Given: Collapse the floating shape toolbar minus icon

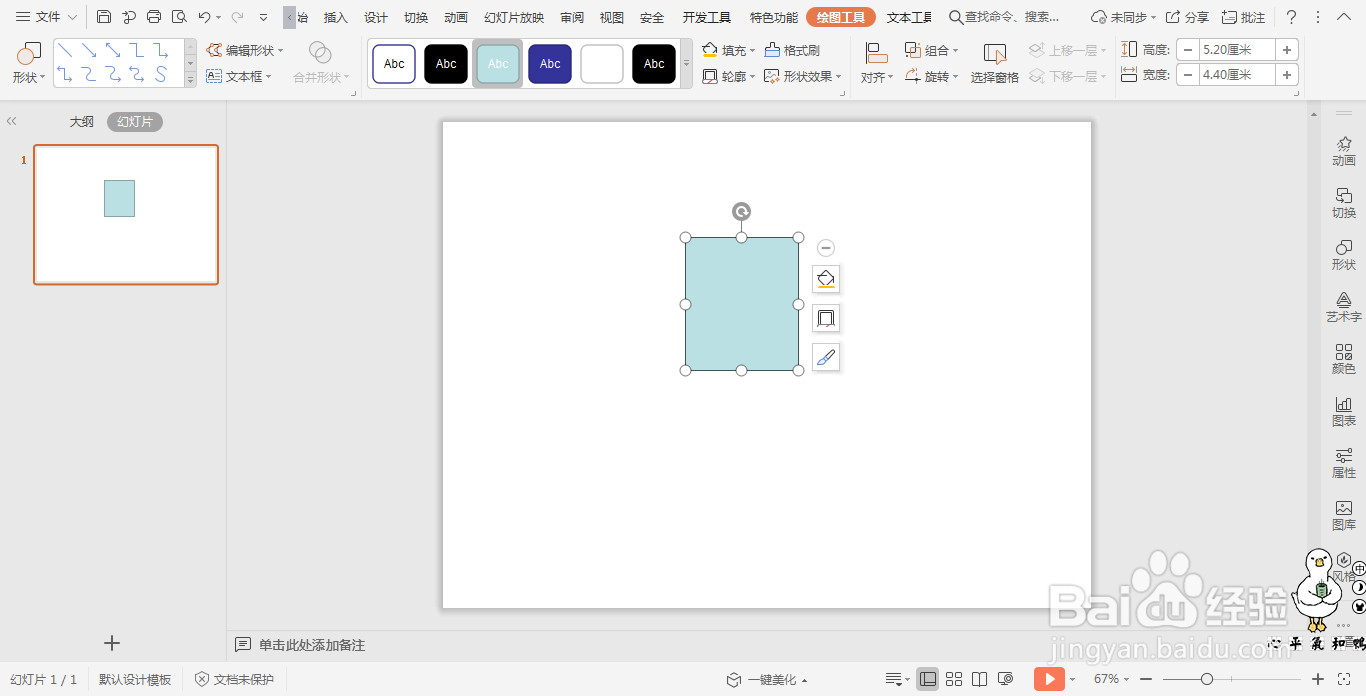Looking at the screenshot, I should (x=826, y=248).
